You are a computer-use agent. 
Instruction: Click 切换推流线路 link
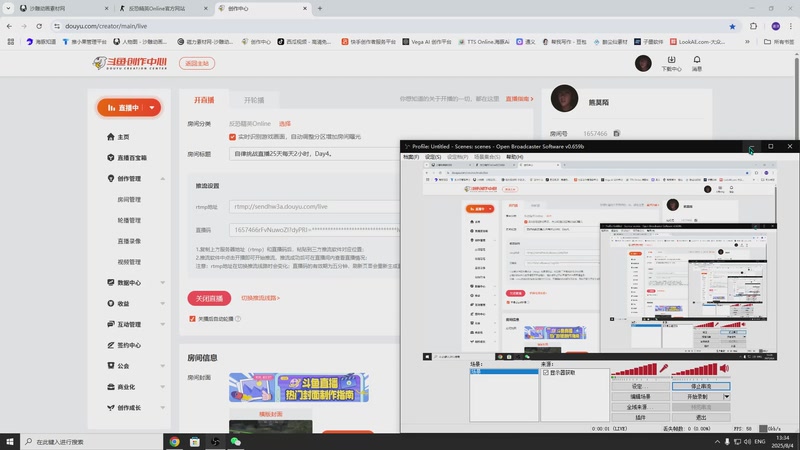coord(260,298)
